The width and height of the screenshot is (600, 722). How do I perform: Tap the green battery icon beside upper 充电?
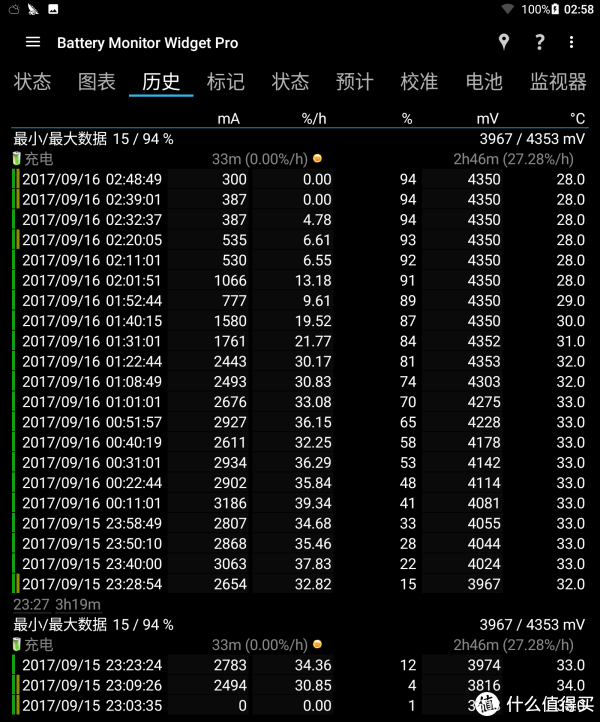pyautogui.click(x=17, y=158)
